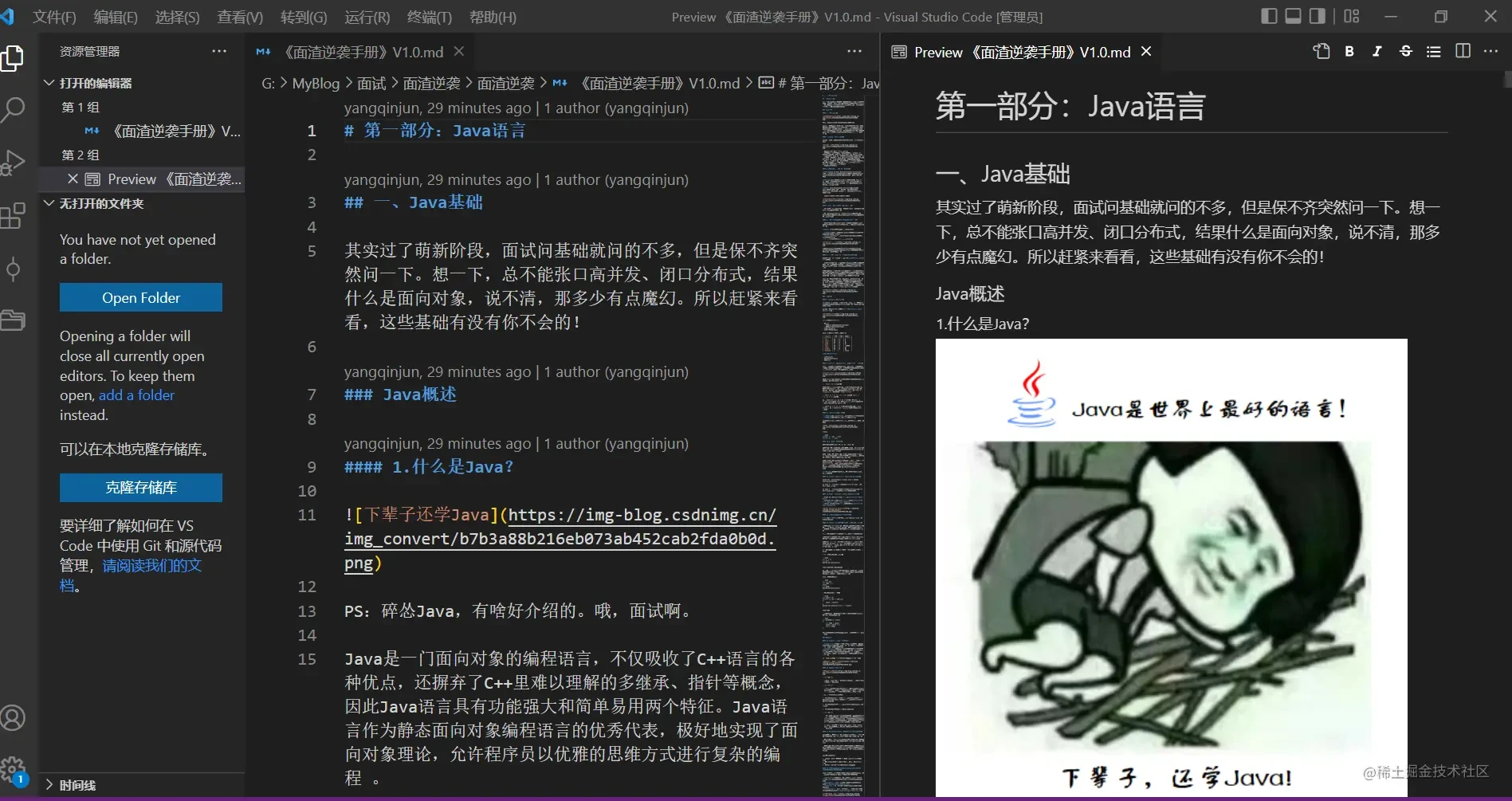Click the '1.什么是Java?' heading in preview
Screen dimensions: 1512x801
pos(982,324)
